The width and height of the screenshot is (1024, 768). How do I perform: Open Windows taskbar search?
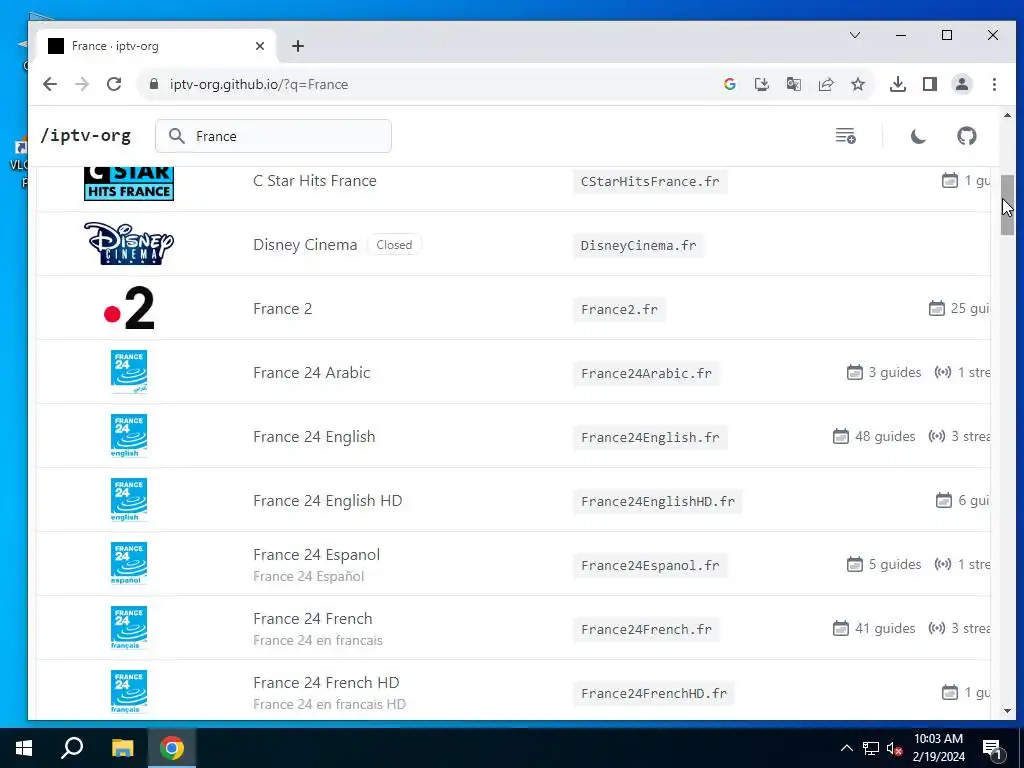72,748
